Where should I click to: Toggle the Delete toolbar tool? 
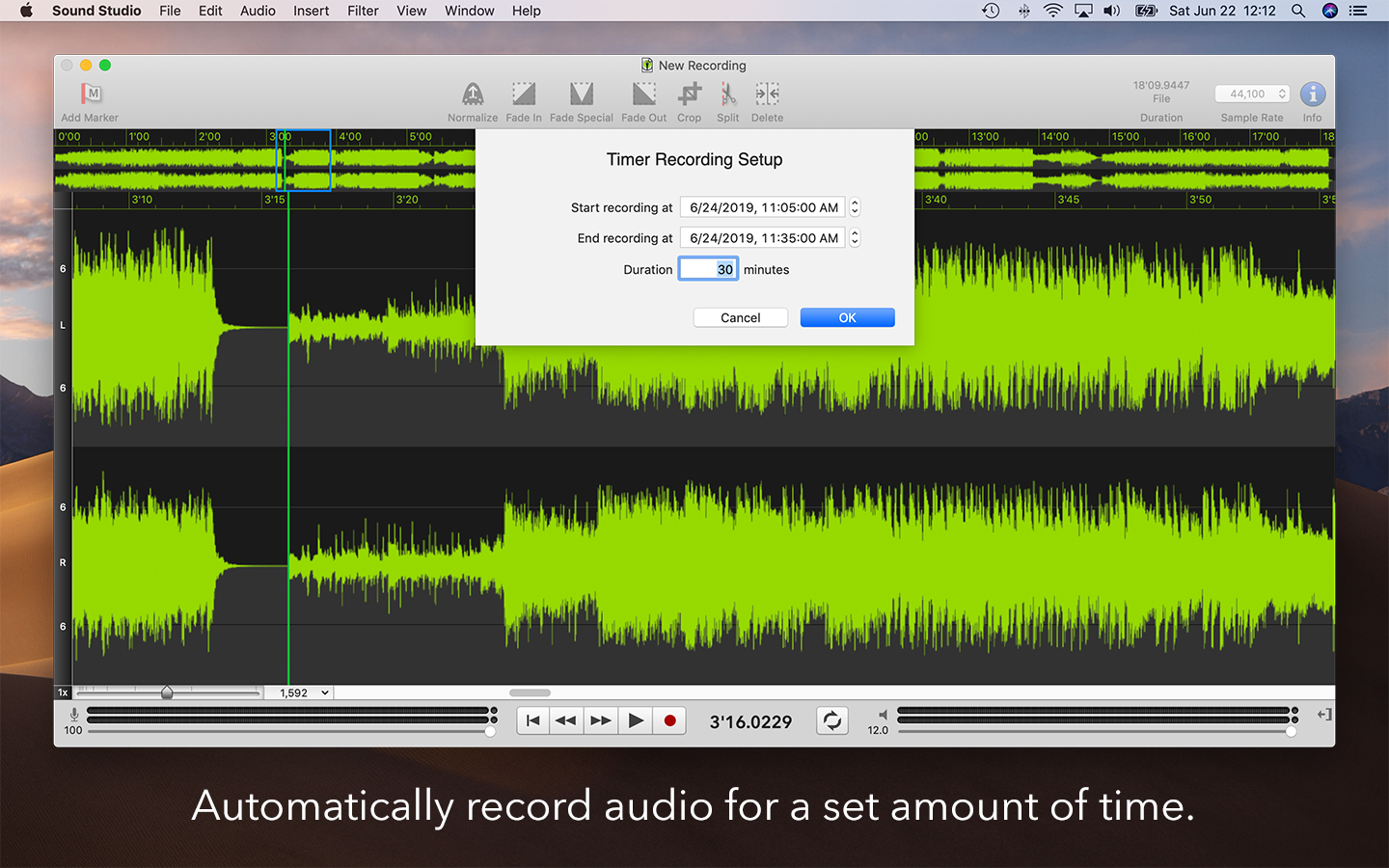767,95
